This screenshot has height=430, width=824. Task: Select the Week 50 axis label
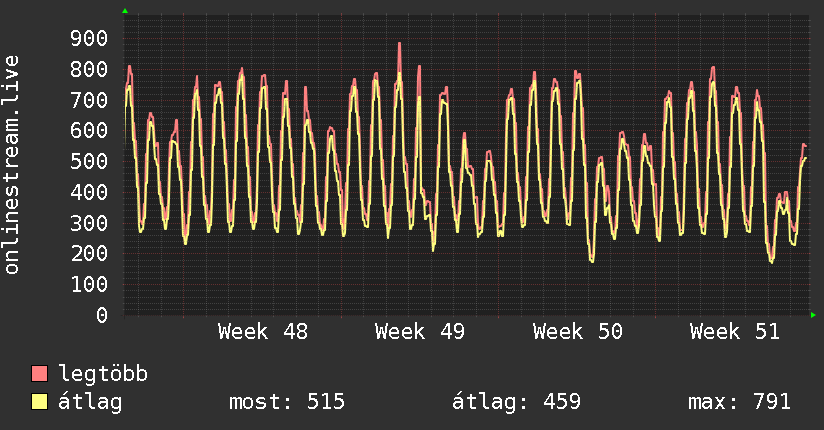(578, 332)
